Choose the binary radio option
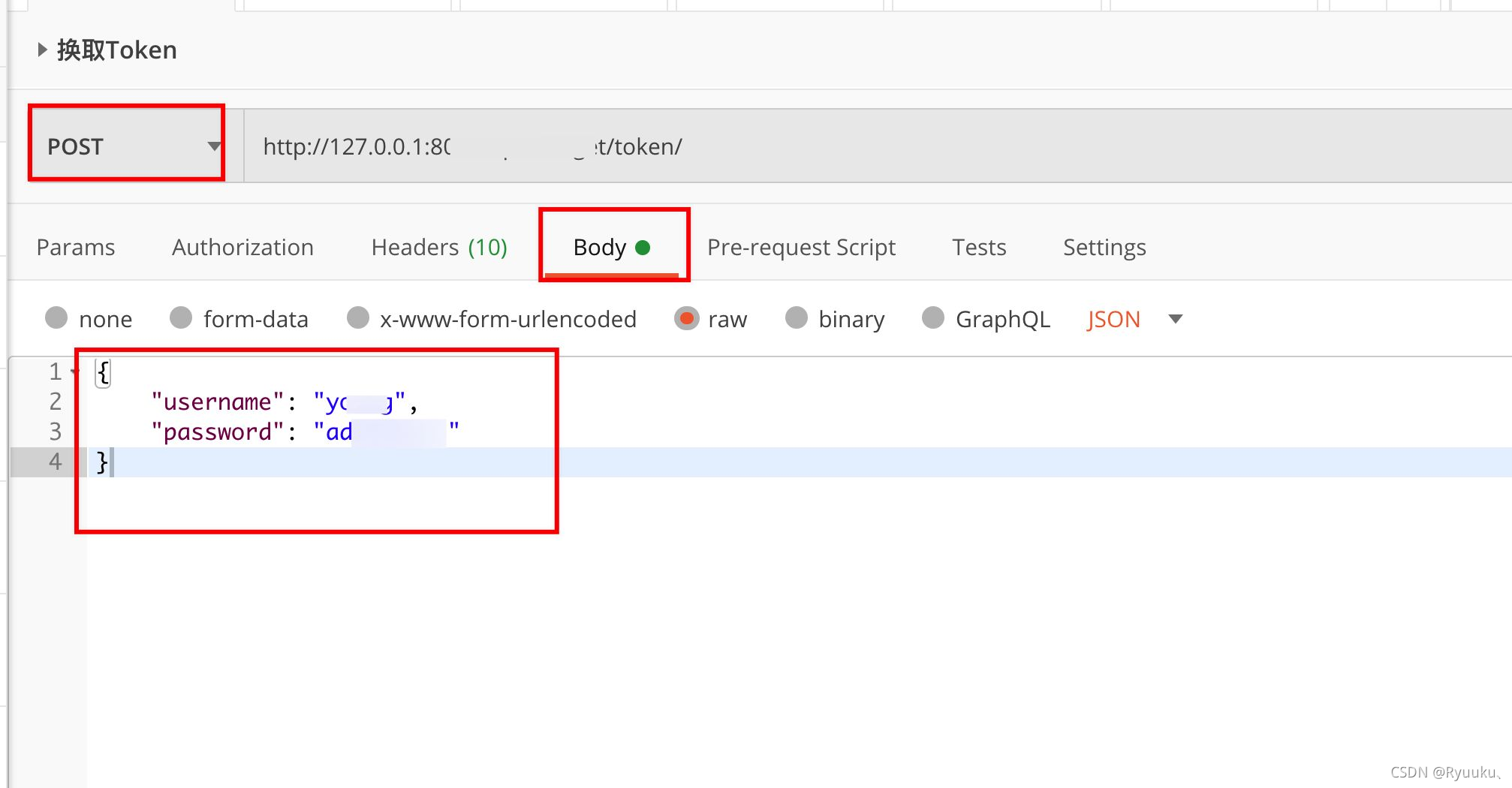This screenshot has width=1512, height=788. [797, 318]
